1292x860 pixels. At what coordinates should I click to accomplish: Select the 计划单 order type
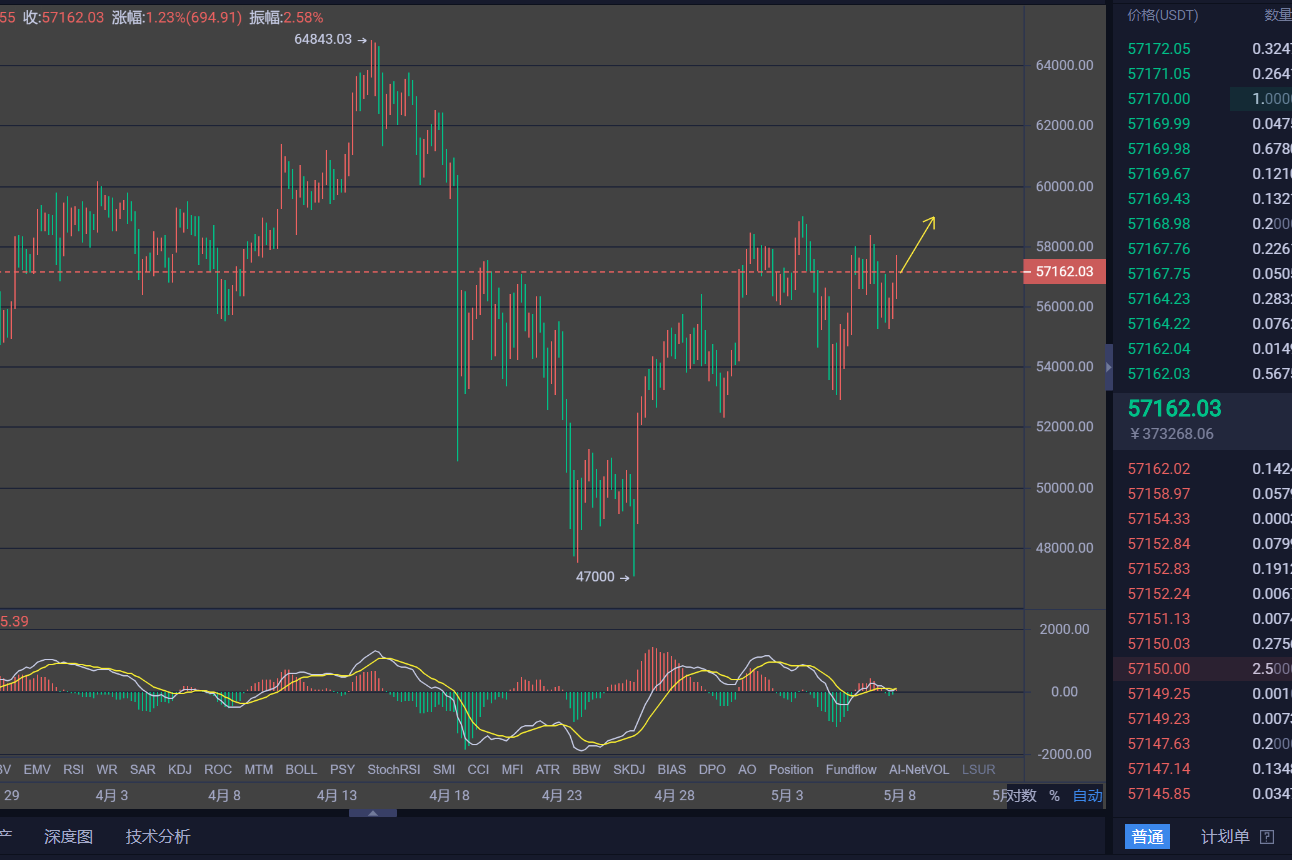(1225, 837)
